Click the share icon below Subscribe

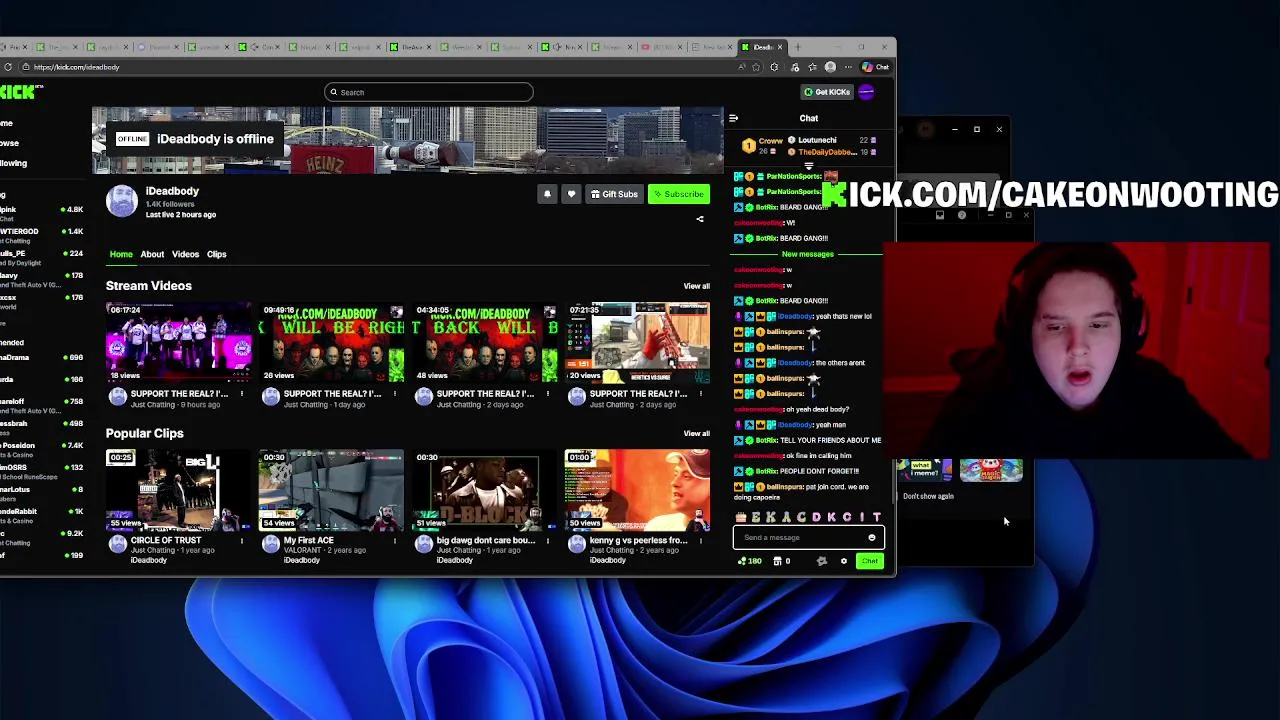coord(700,219)
